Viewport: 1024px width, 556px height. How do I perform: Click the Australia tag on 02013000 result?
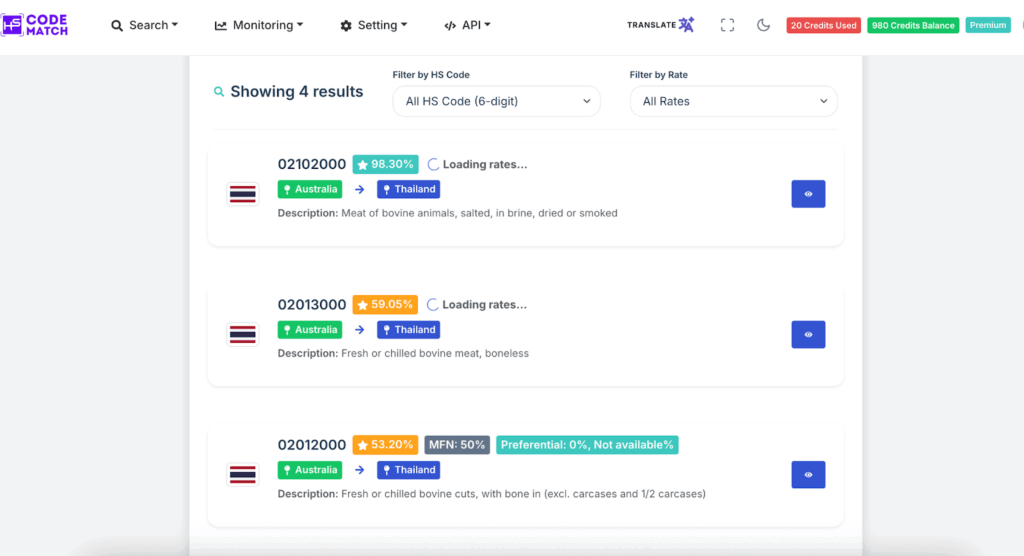coord(310,329)
